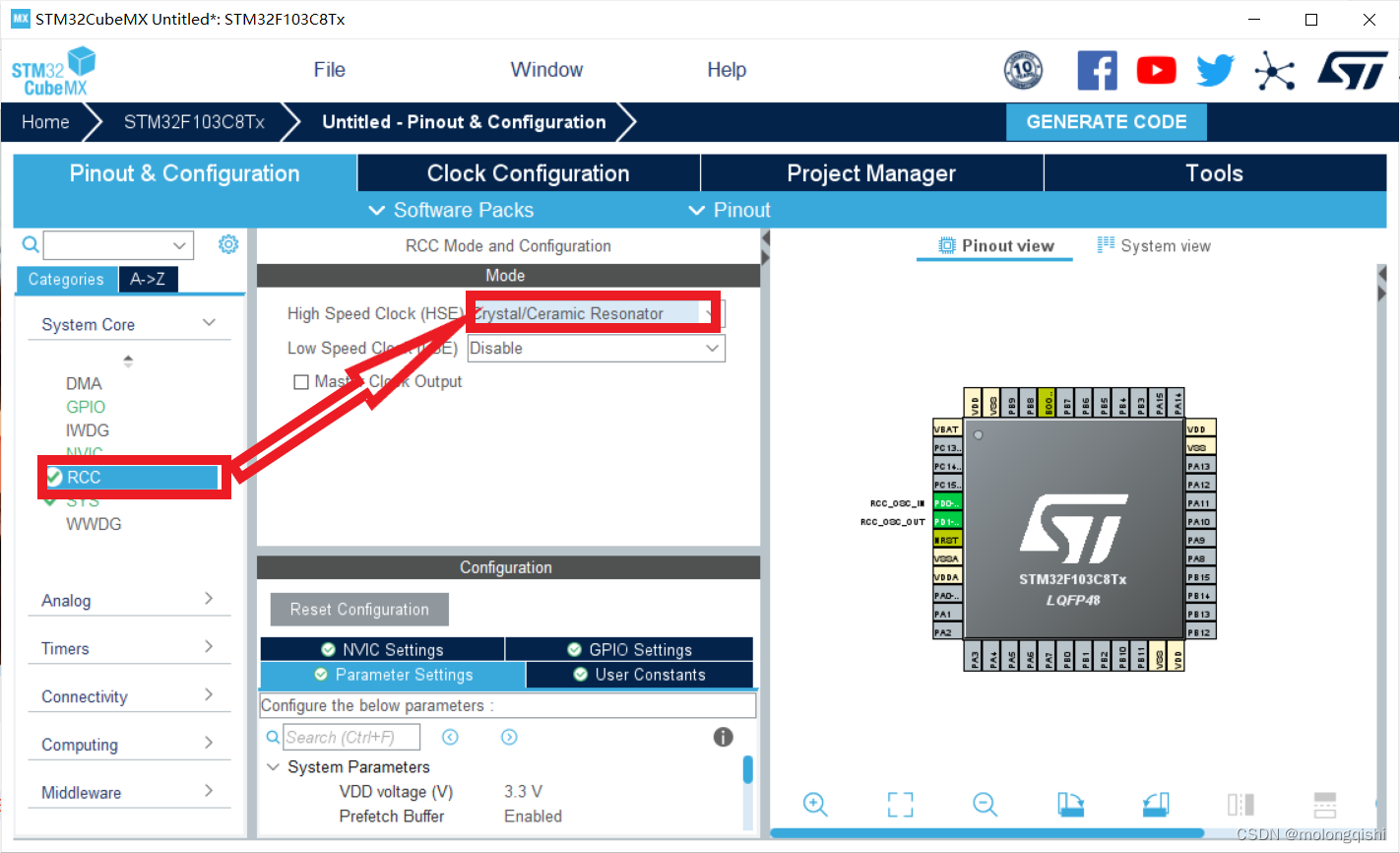Click the vertical split view icon
The width and height of the screenshot is (1400, 853).
coord(1241,804)
